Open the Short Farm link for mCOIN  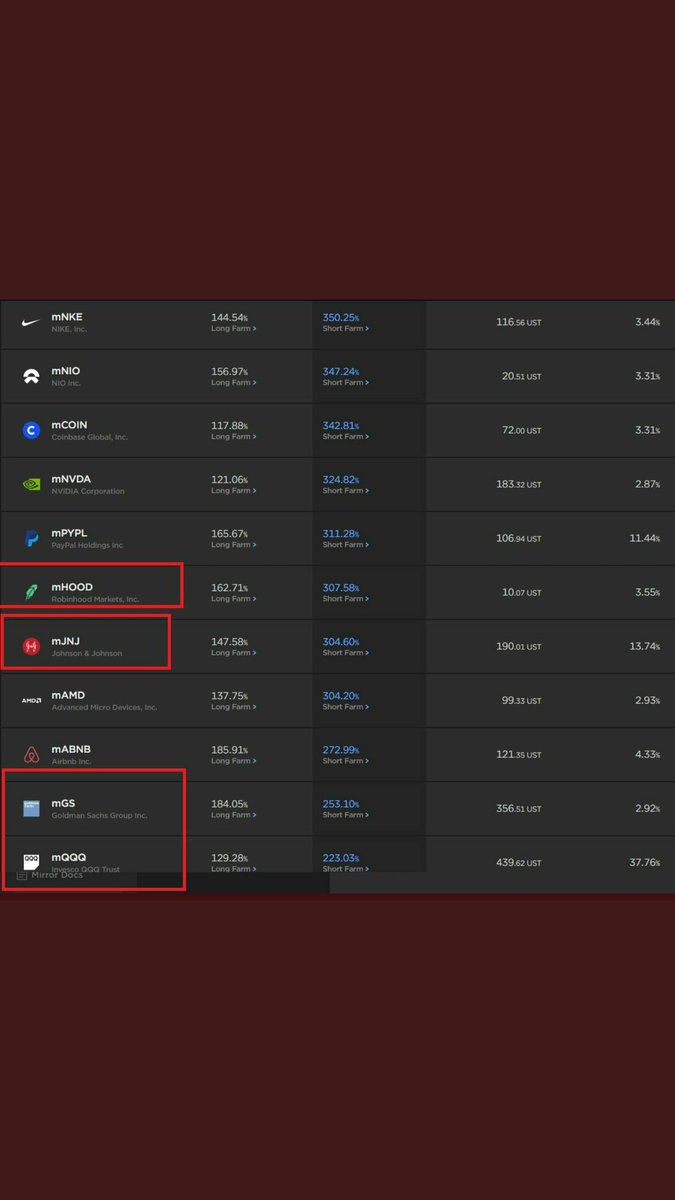345,437
